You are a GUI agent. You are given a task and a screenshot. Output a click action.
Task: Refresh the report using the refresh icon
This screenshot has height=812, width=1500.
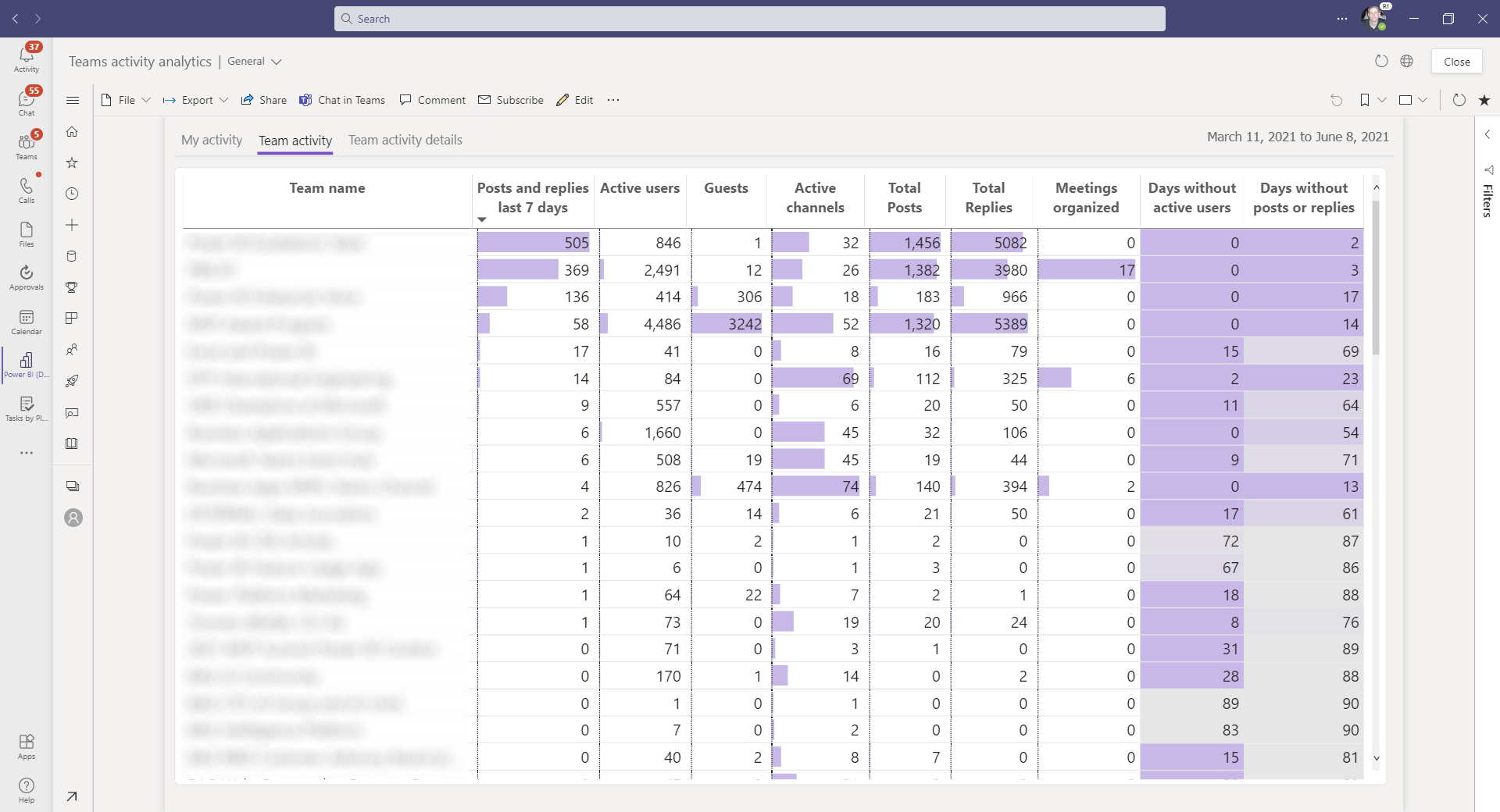pyautogui.click(x=1458, y=100)
